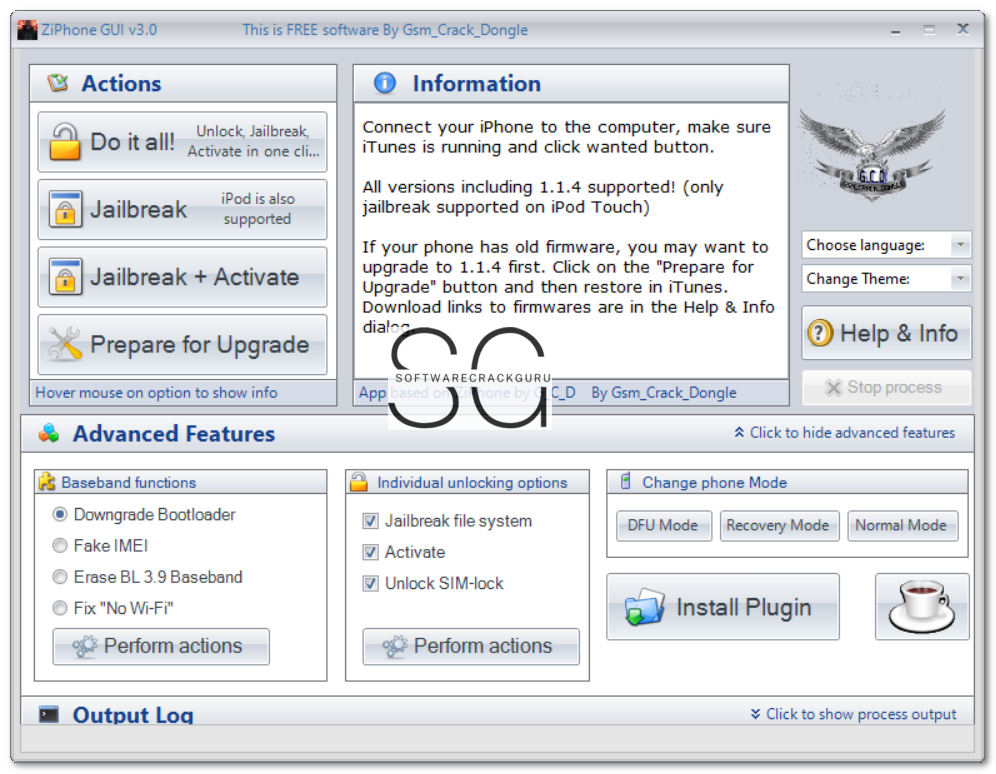
Task: Expand process output in Output Log
Action: point(852,714)
